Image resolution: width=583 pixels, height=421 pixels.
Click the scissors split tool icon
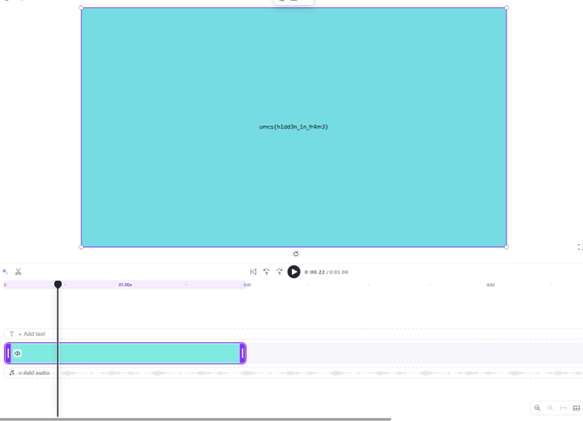point(18,272)
